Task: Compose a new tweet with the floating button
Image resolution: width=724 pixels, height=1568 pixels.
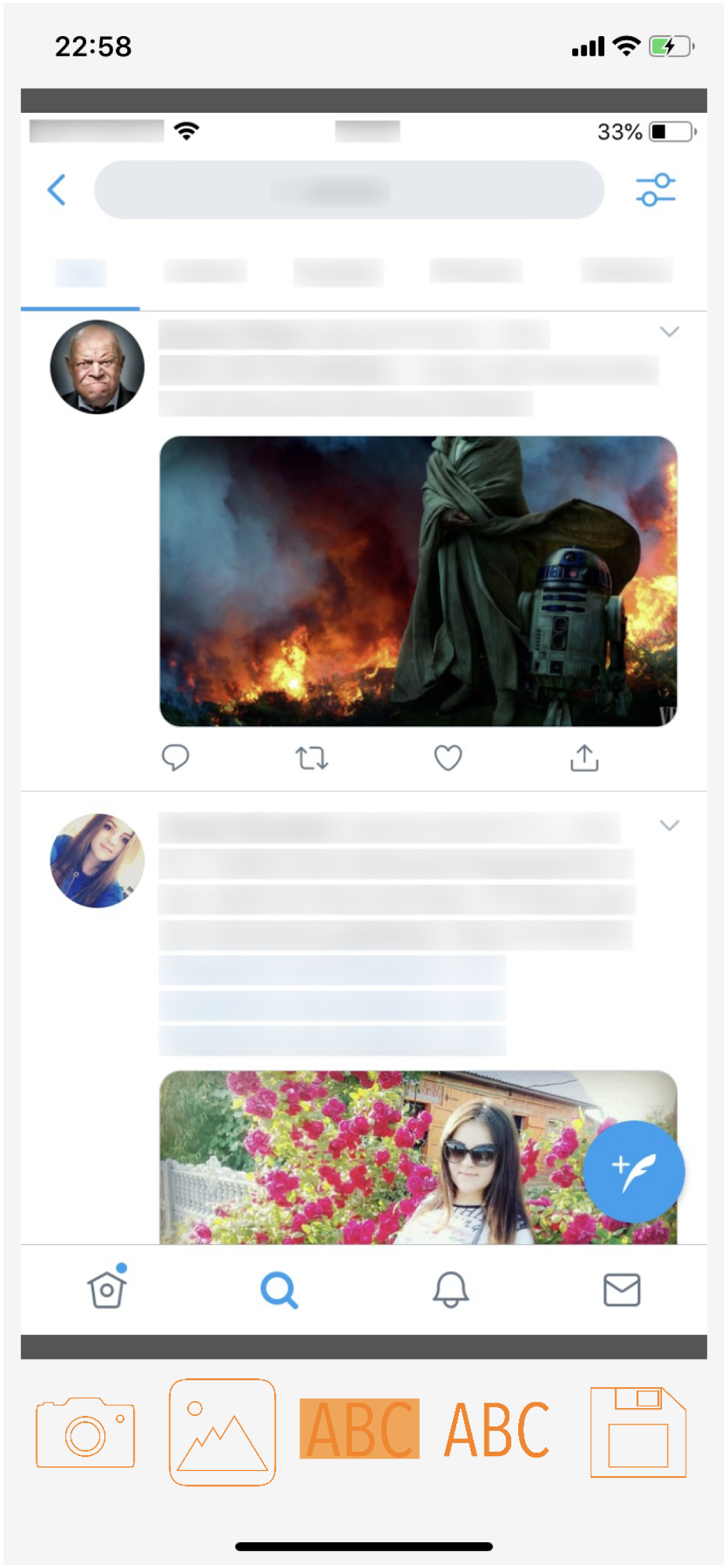Action: (634, 1171)
